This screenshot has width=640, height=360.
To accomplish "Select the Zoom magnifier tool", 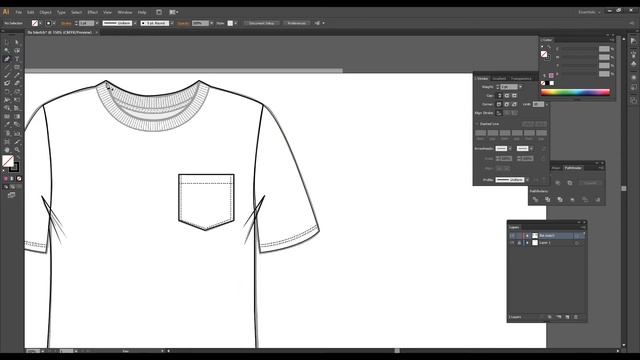I will pos(17,150).
